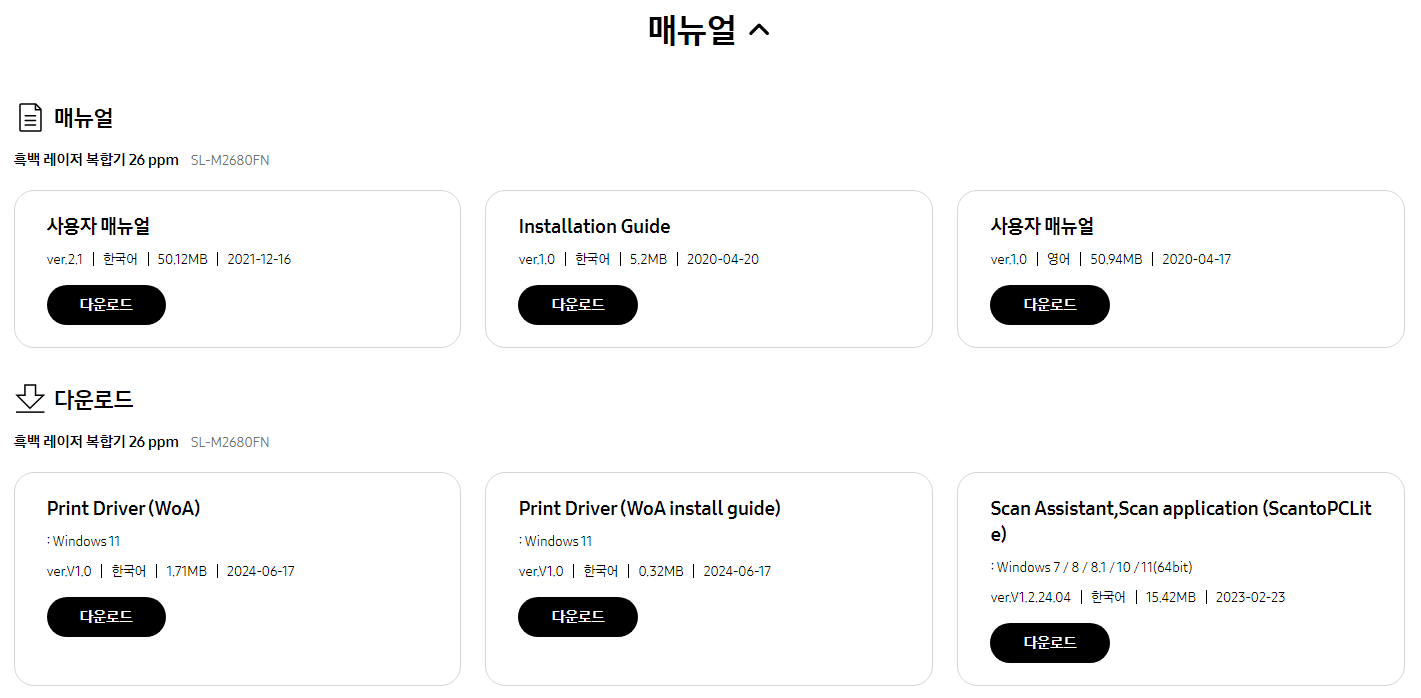
Task: Select the Print Driver (WoA) title text
Action: pyautogui.click(x=122, y=508)
